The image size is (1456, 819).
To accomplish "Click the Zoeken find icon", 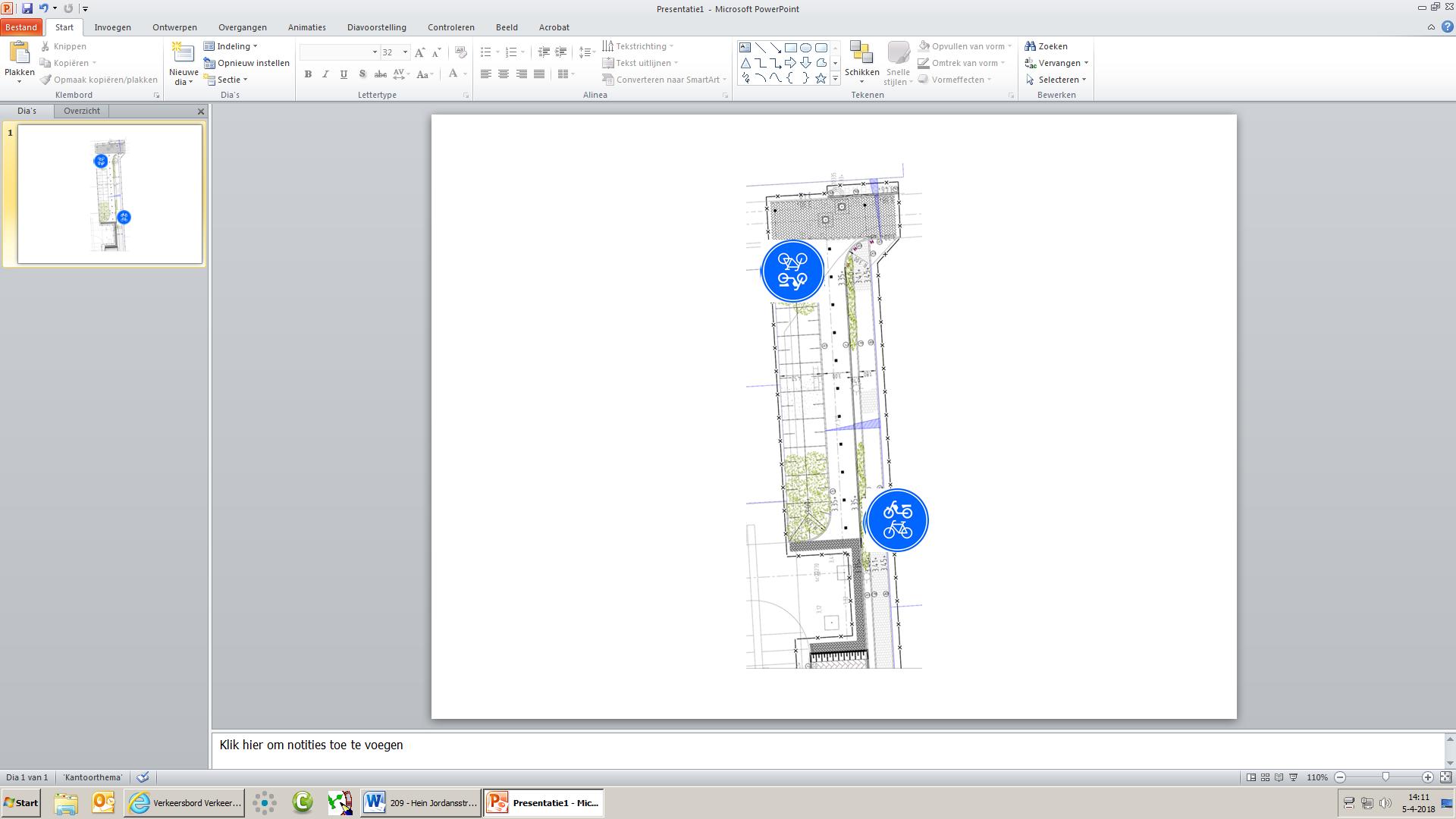I will (1030, 46).
